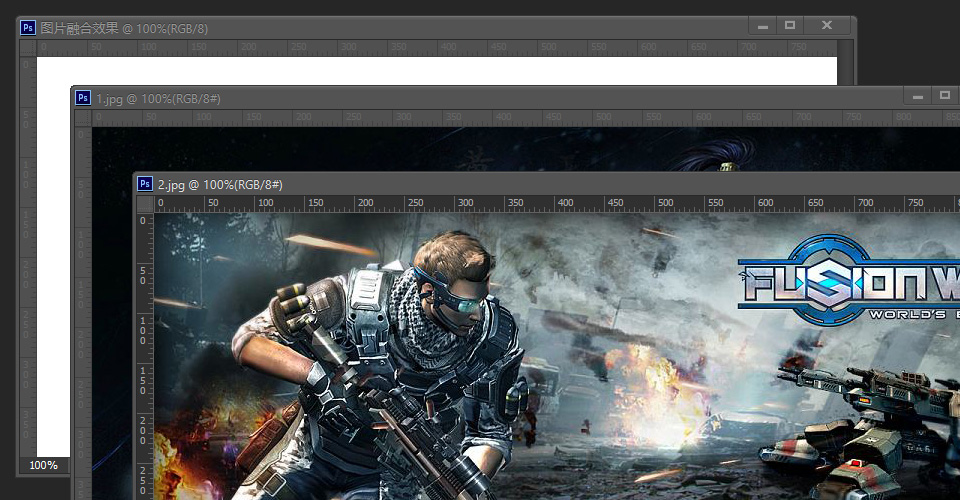Click the Ps icon of 图片融合效果 window
This screenshot has width=960, height=500.
coord(28,28)
